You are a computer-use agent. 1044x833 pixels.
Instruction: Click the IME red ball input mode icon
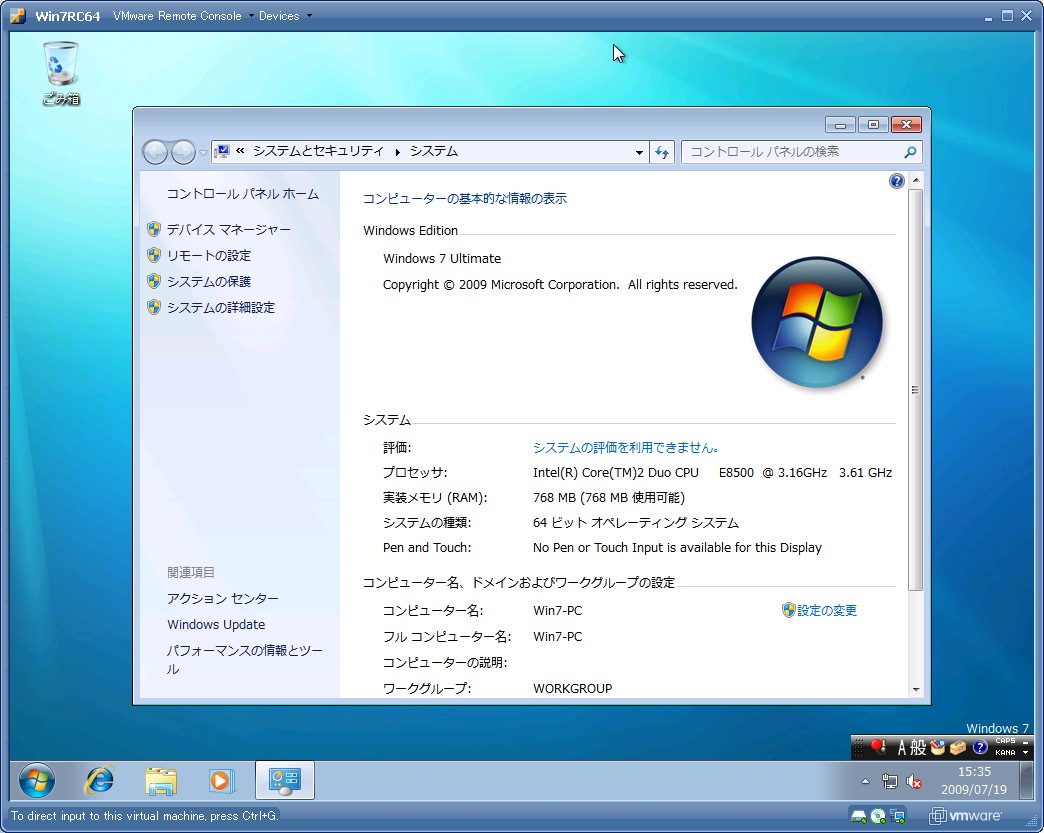coord(879,747)
